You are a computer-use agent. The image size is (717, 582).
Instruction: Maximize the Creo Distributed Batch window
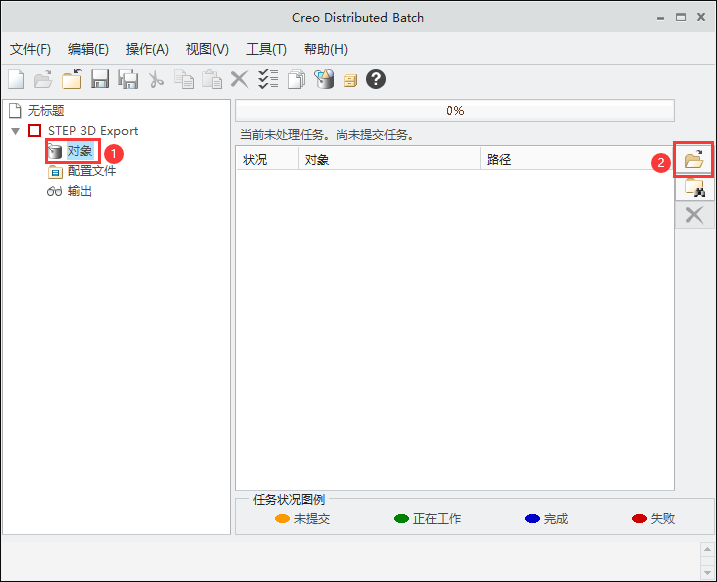coord(681,17)
